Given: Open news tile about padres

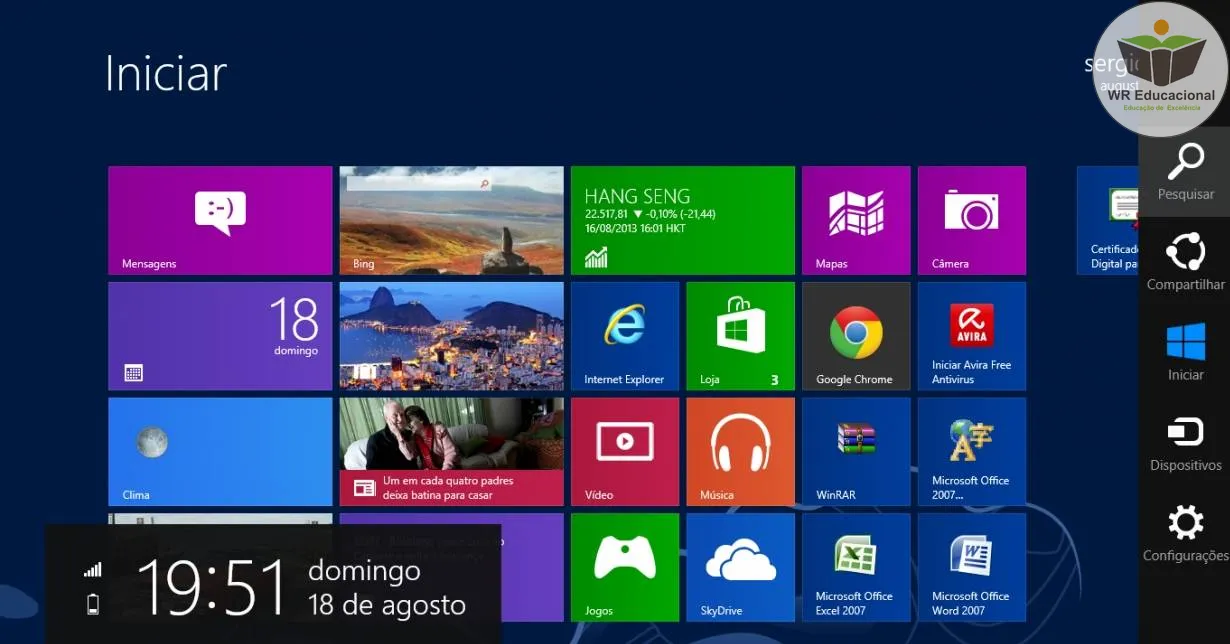Looking at the screenshot, I should 451,452.
